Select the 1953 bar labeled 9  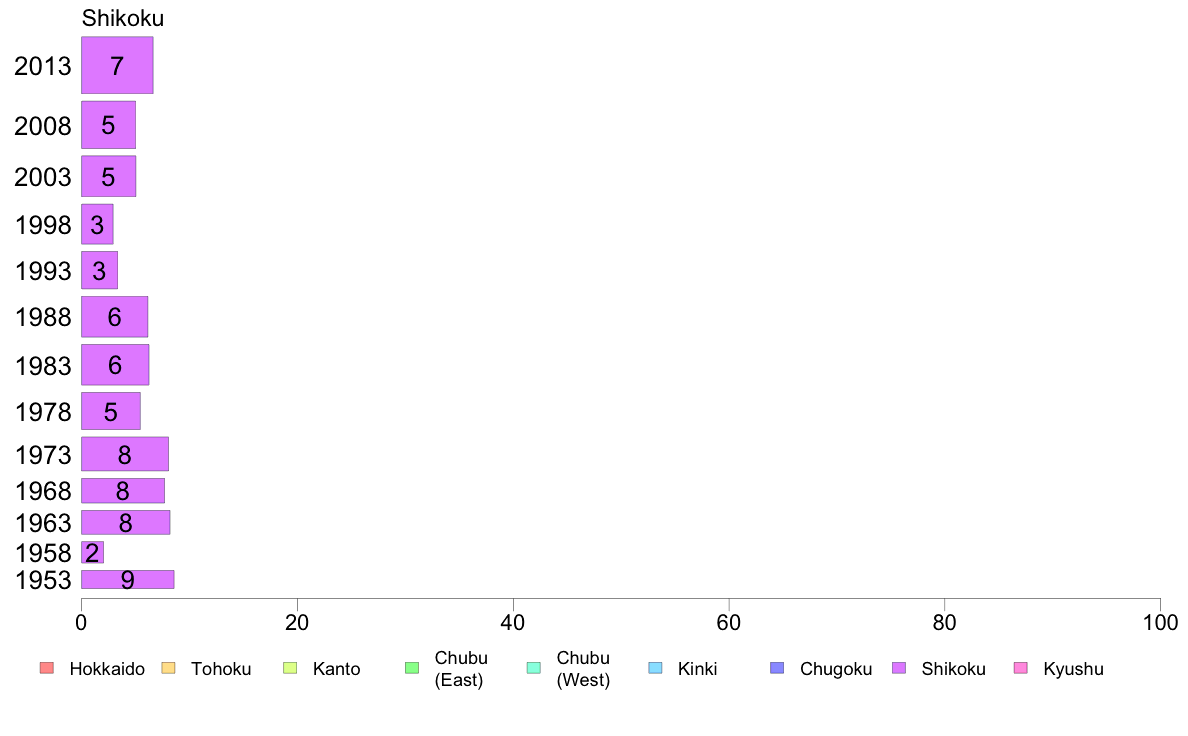click(x=127, y=579)
